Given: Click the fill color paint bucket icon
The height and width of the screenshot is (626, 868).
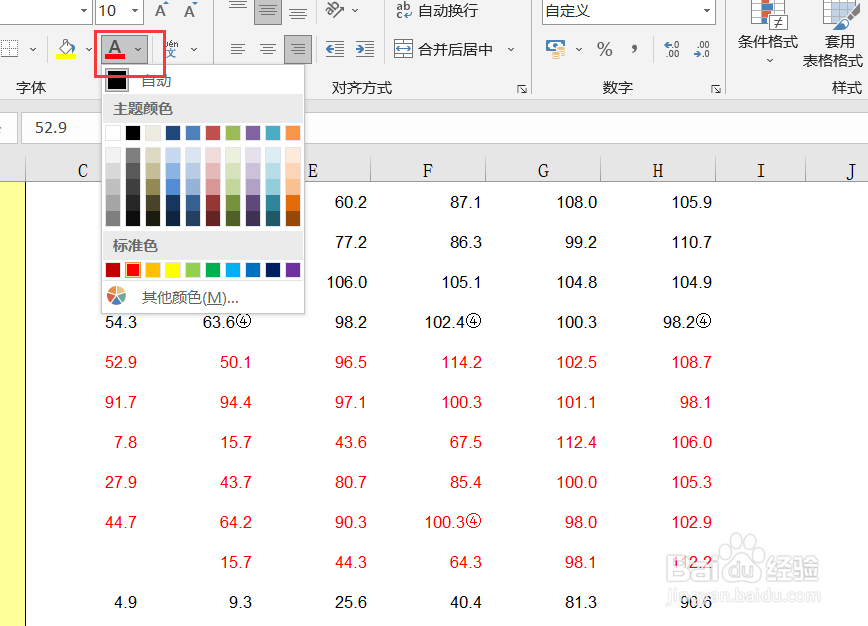Looking at the screenshot, I should click(66, 49).
